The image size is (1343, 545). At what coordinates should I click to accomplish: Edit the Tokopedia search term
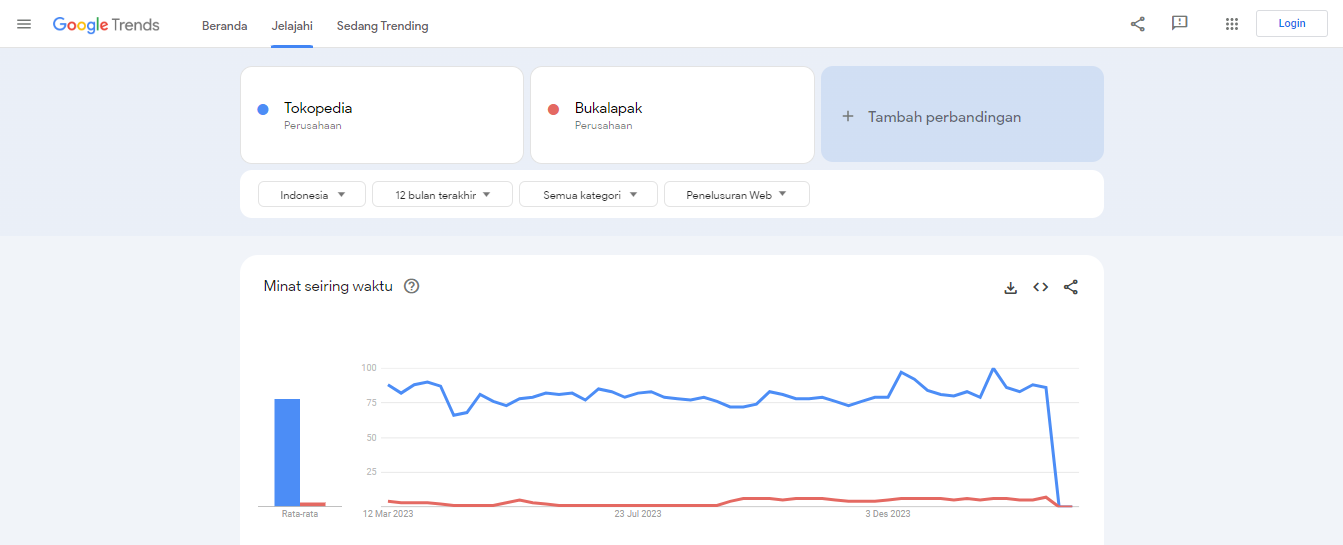382,115
